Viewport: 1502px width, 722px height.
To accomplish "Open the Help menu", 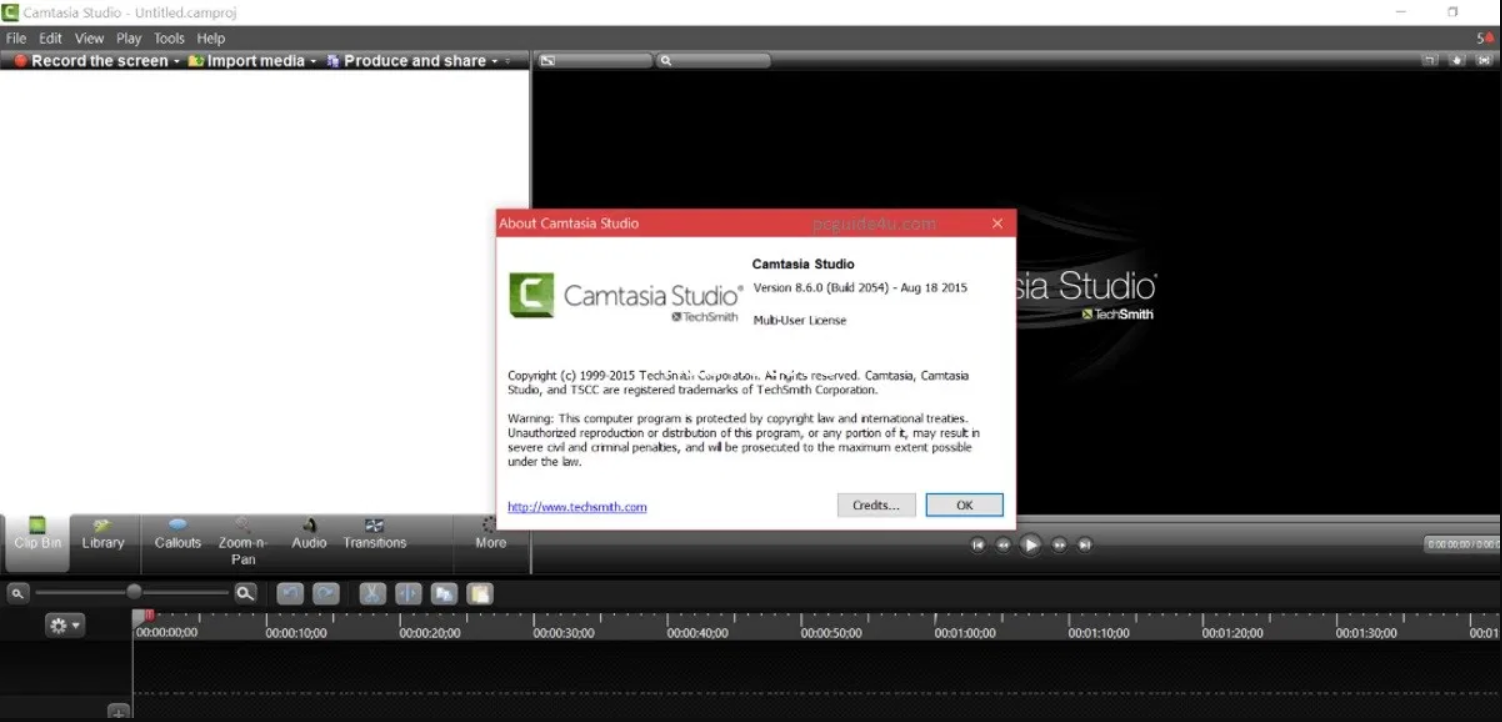I will click(x=211, y=38).
